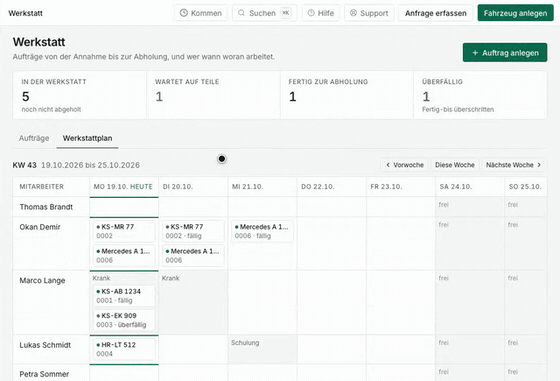560x381 pixels.
Task: Open HR-LT 512 order 0004 card
Action: tap(124, 349)
